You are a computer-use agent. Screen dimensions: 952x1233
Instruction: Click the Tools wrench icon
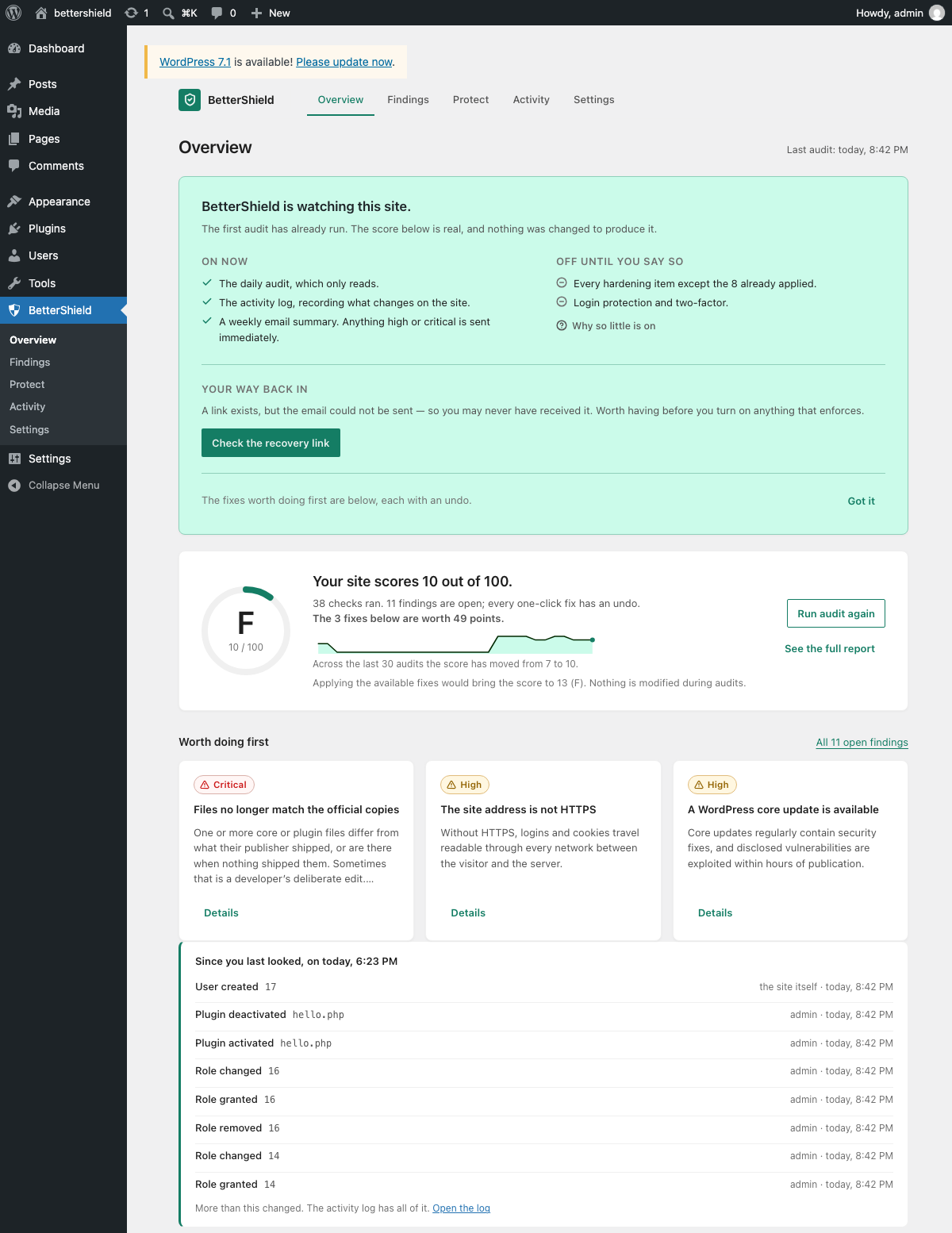(14, 283)
